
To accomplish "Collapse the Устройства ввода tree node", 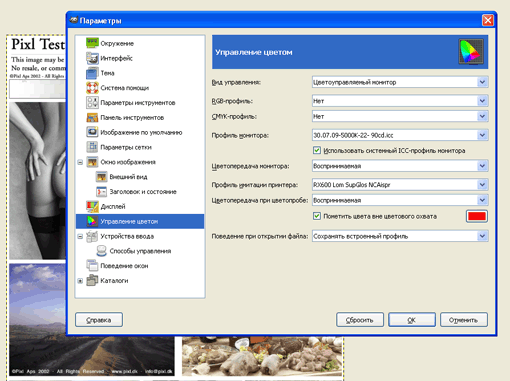I will pos(80,236).
